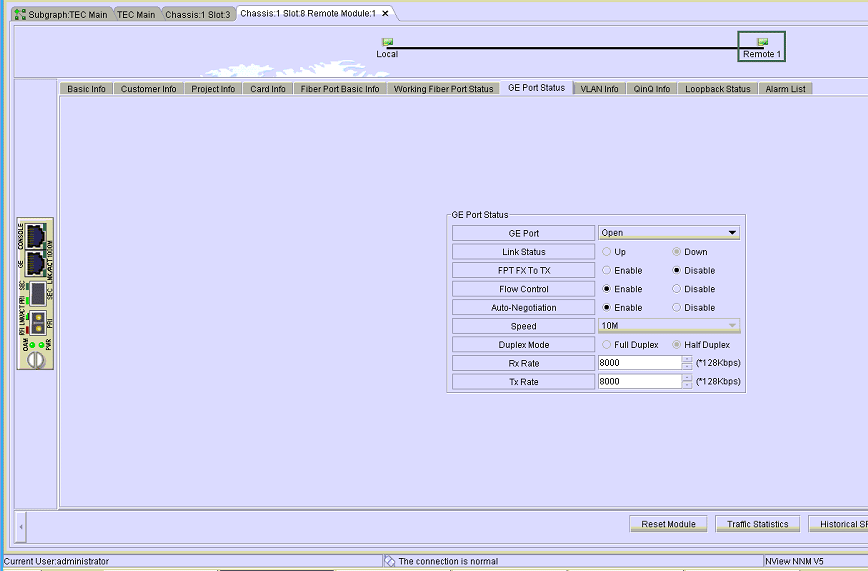Open the Card Info tab
The image size is (868, 571).
coord(268,89)
